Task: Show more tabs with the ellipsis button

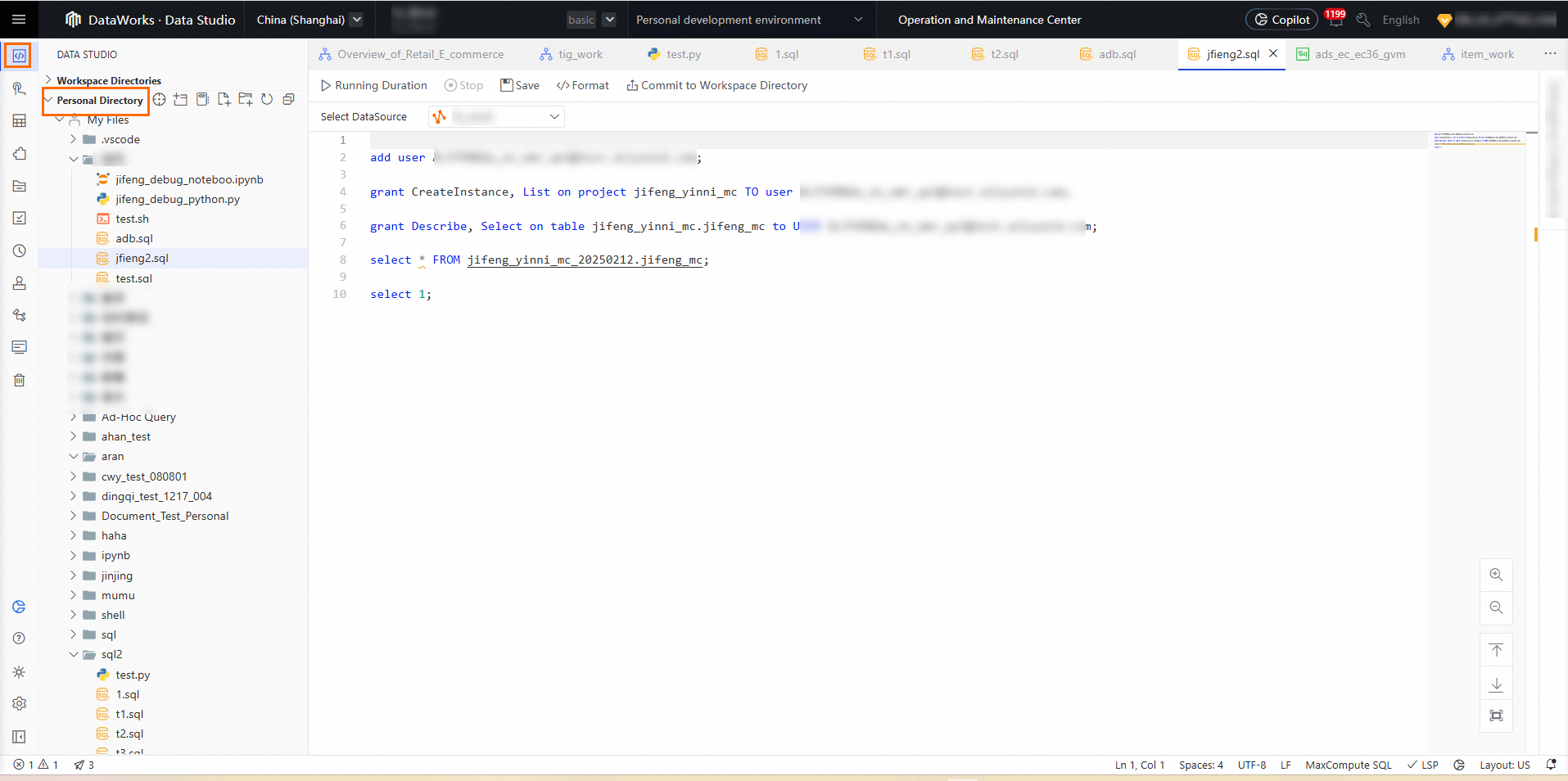Action: click(1550, 54)
